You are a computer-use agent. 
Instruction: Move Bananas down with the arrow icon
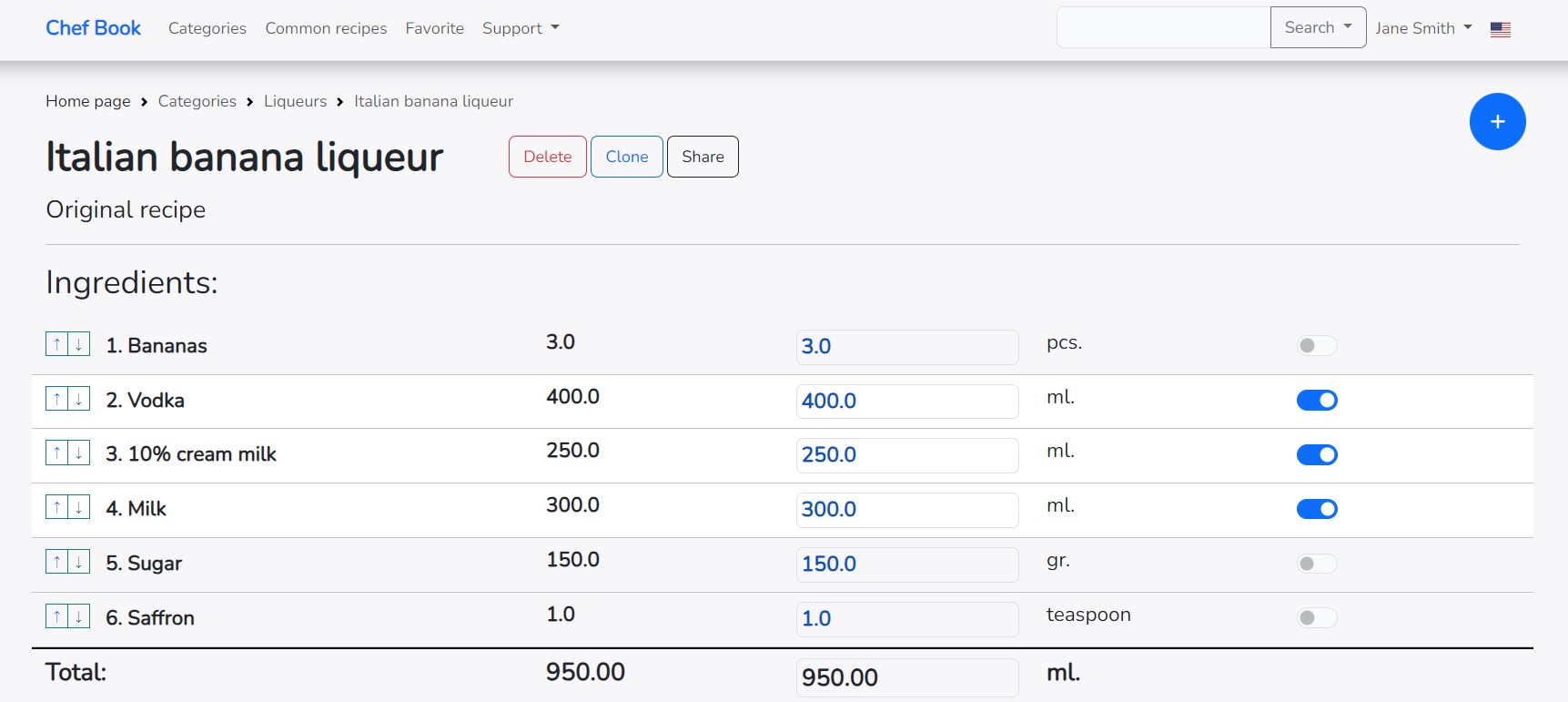(79, 344)
